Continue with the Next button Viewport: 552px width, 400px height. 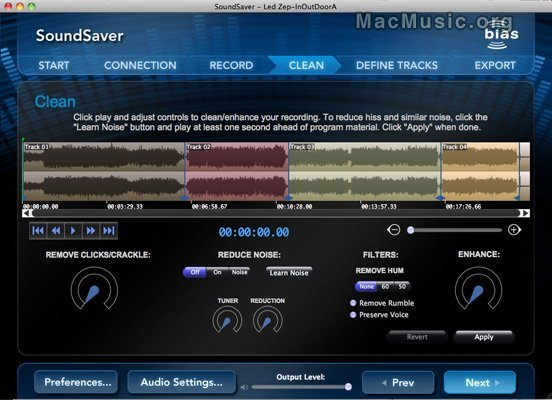pyautogui.click(x=480, y=382)
